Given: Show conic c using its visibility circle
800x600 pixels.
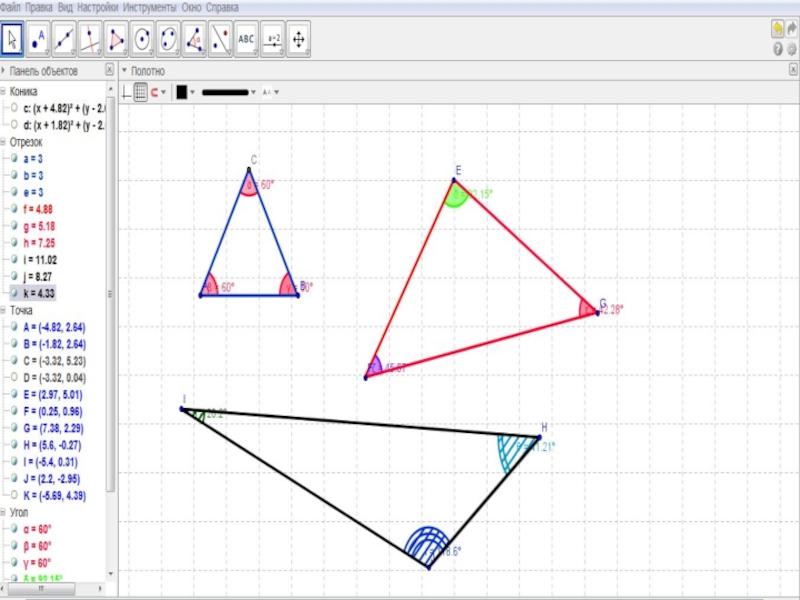Looking at the screenshot, I should [x=12, y=107].
